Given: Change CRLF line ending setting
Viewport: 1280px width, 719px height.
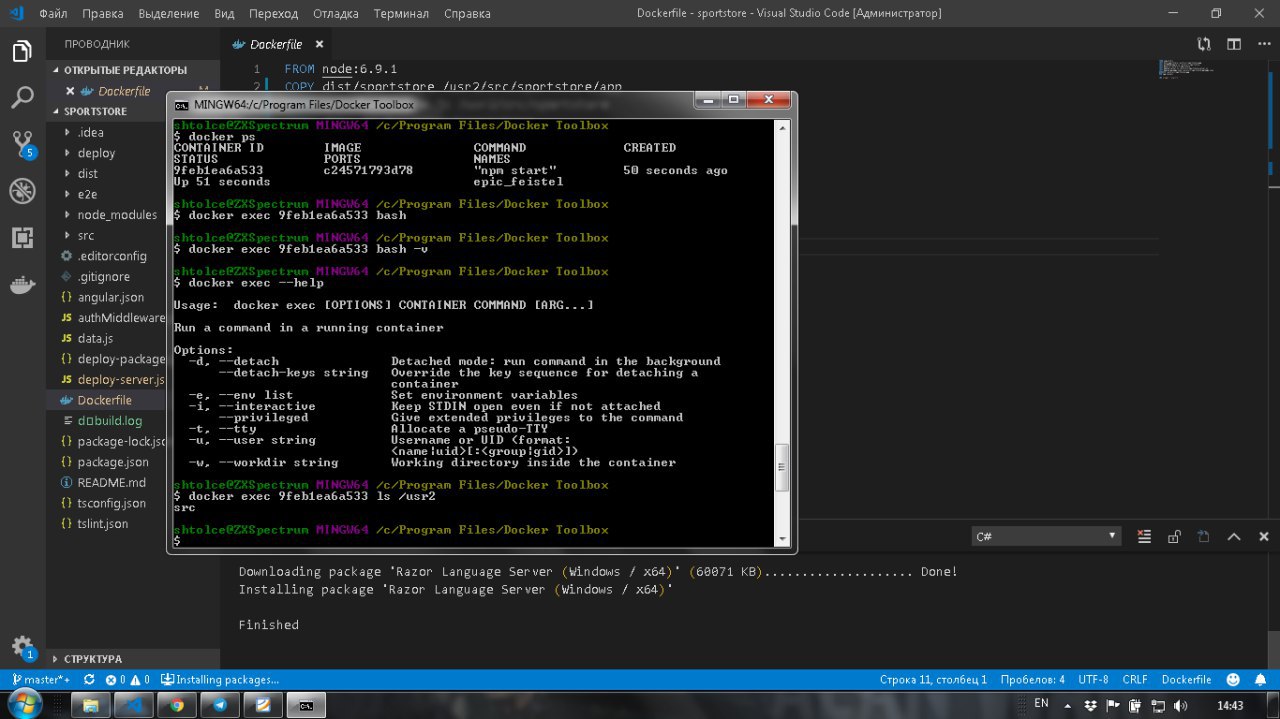Looking at the screenshot, I should 1135,679.
